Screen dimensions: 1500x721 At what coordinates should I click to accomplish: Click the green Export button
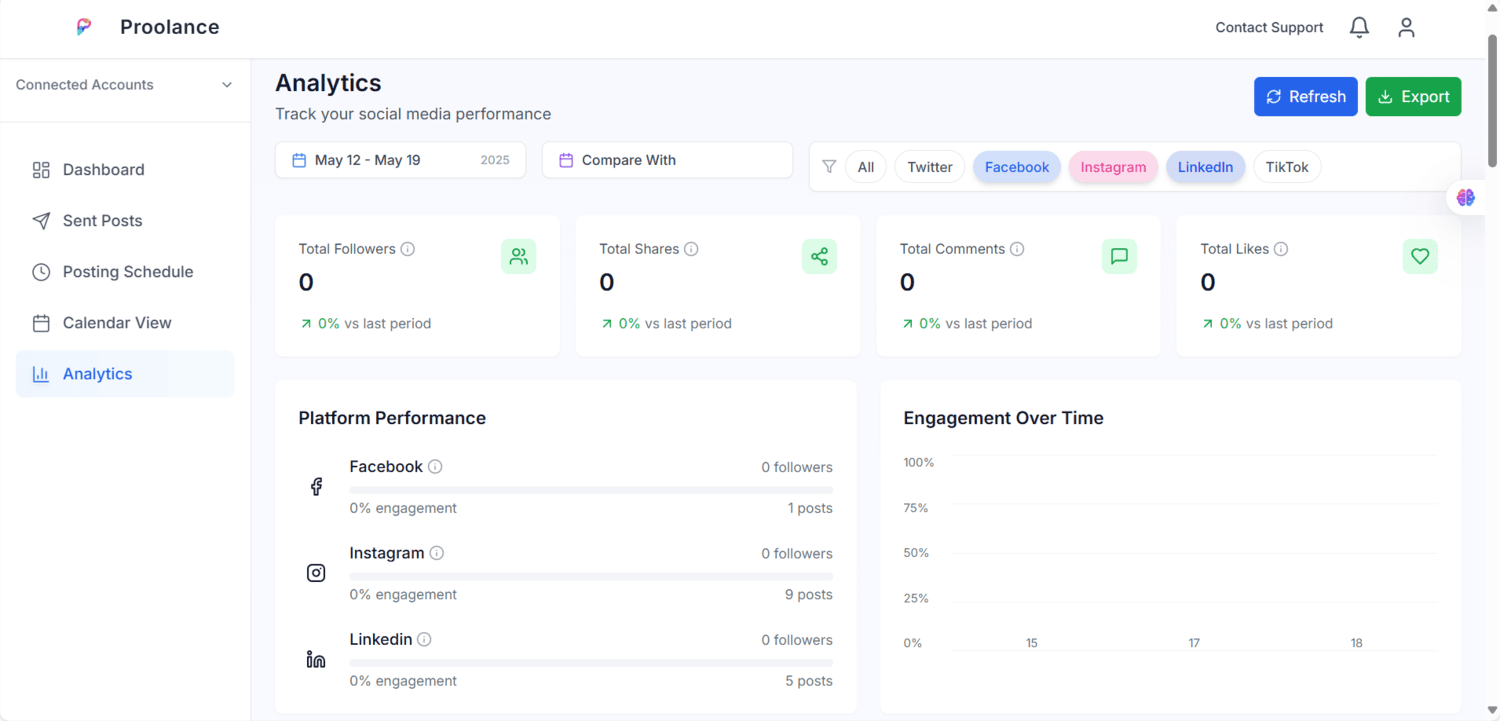(x=1413, y=97)
